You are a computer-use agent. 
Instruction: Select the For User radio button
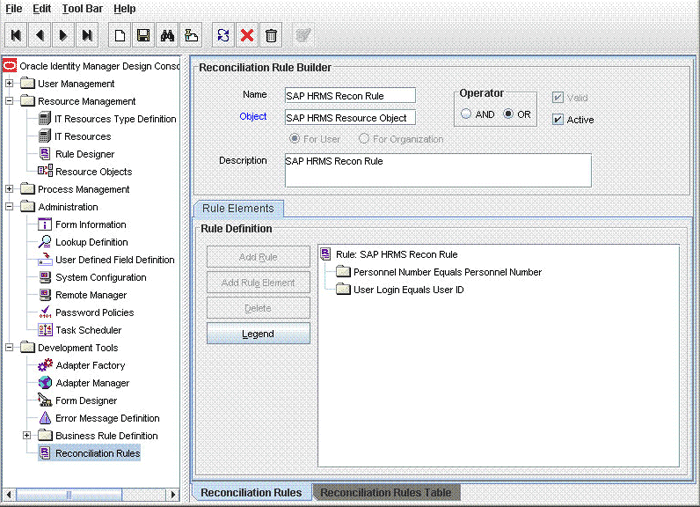click(294, 138)
